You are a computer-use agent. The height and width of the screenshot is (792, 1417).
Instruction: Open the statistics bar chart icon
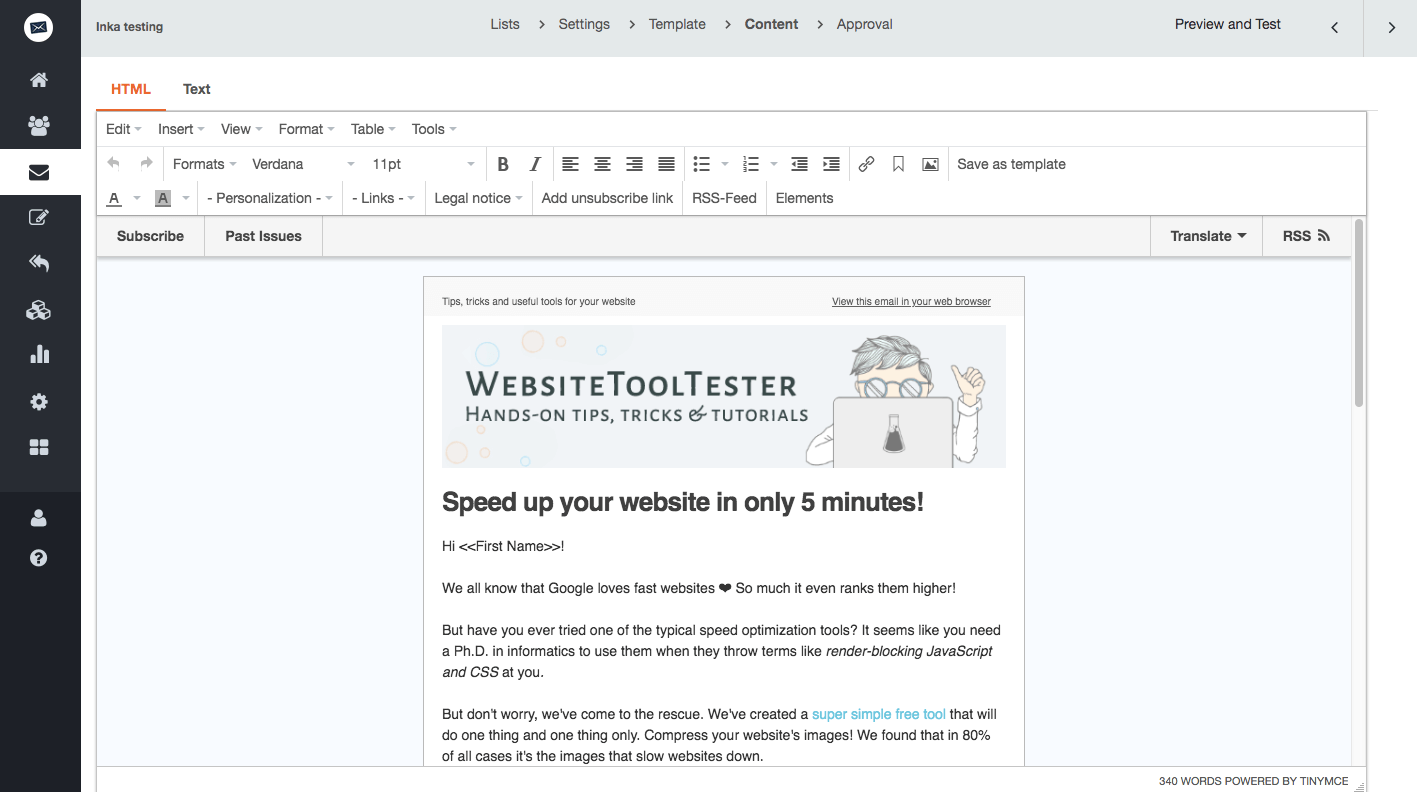(39, 355)
